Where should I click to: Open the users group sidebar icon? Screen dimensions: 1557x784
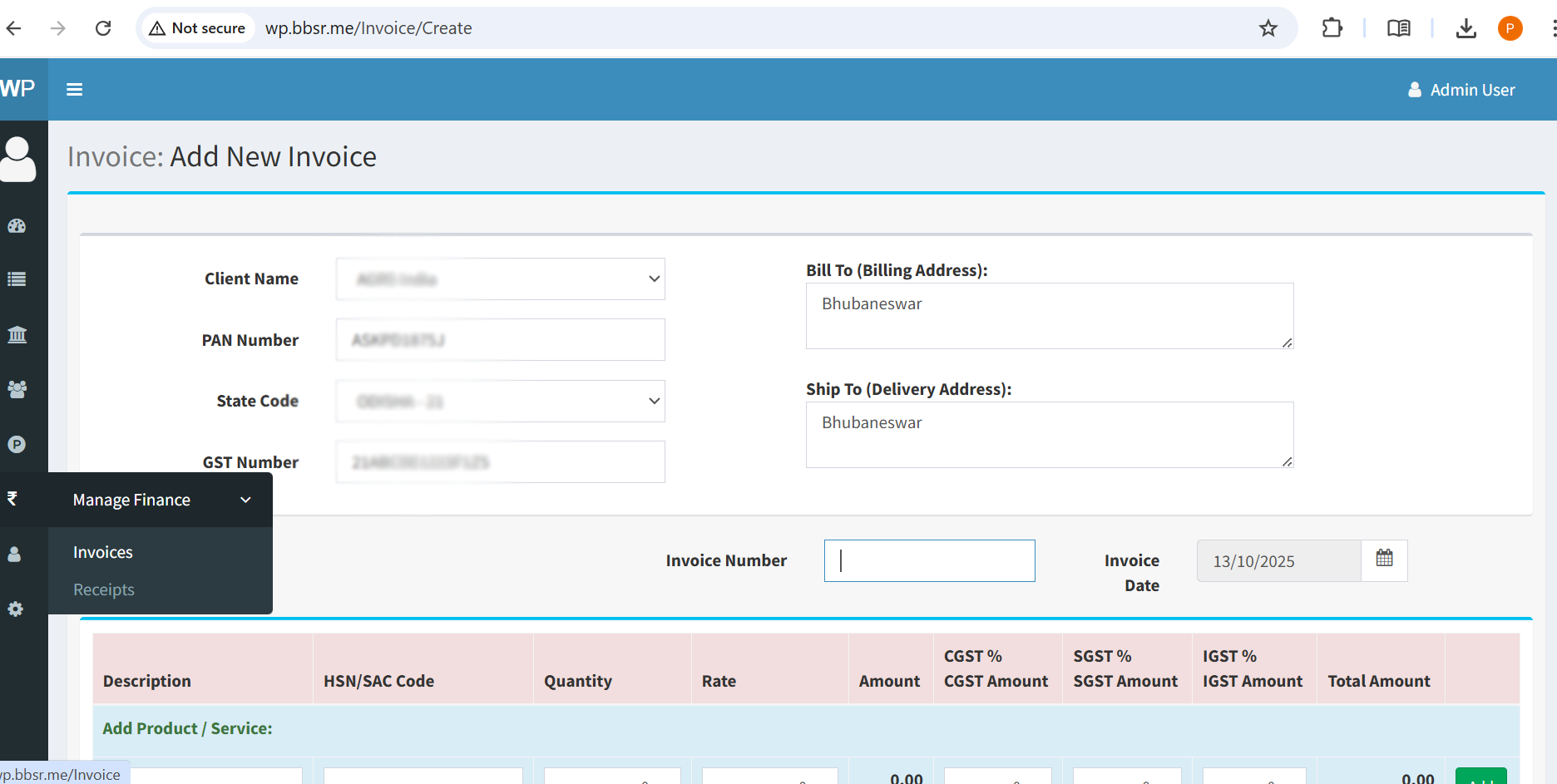pos(17,389)
